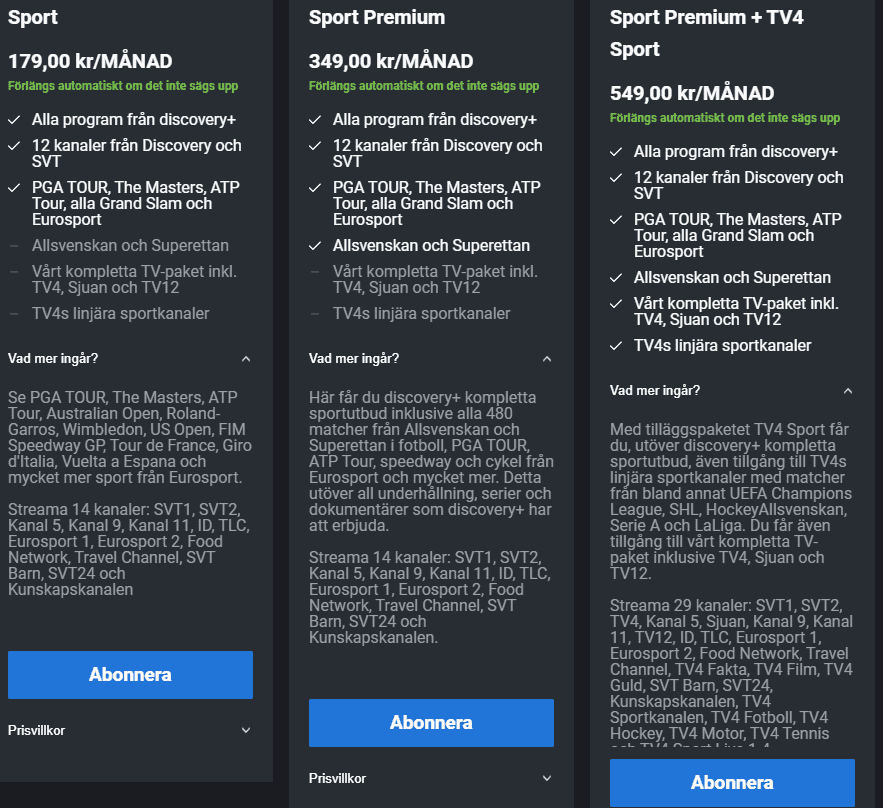Click checkmark beside PGA TOUR feature in Sport plan

14,187
